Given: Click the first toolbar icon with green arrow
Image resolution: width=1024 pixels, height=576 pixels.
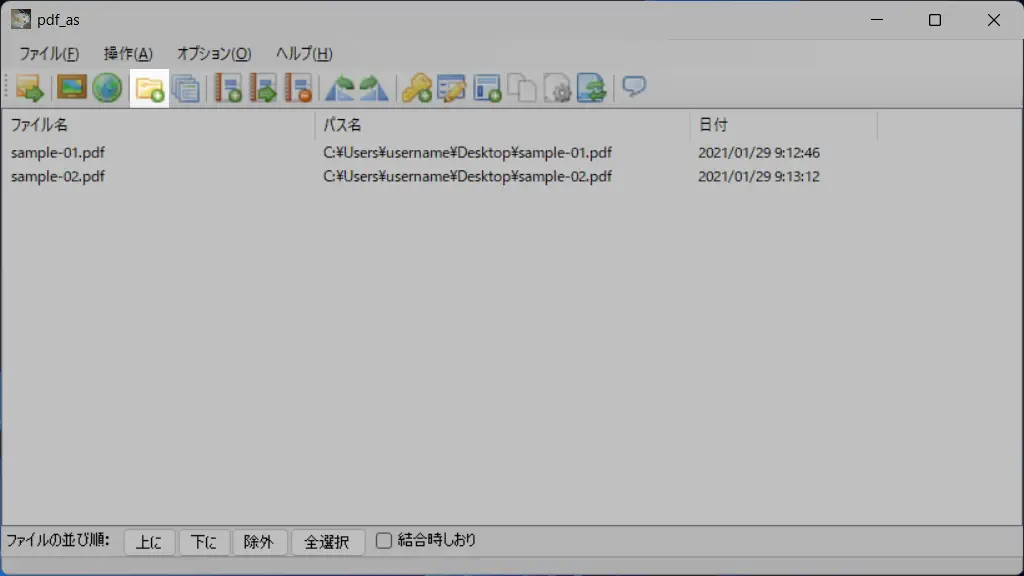Looking at the screenshot, I should pos(29,88).
